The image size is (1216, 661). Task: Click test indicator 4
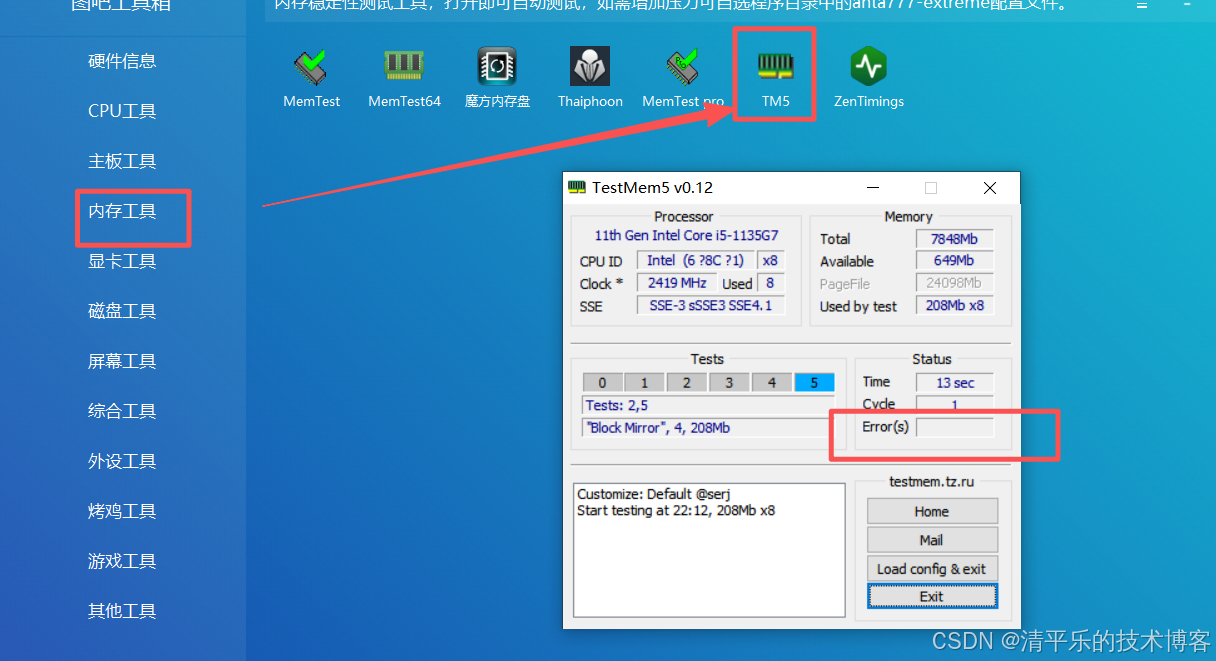[772, 382]
